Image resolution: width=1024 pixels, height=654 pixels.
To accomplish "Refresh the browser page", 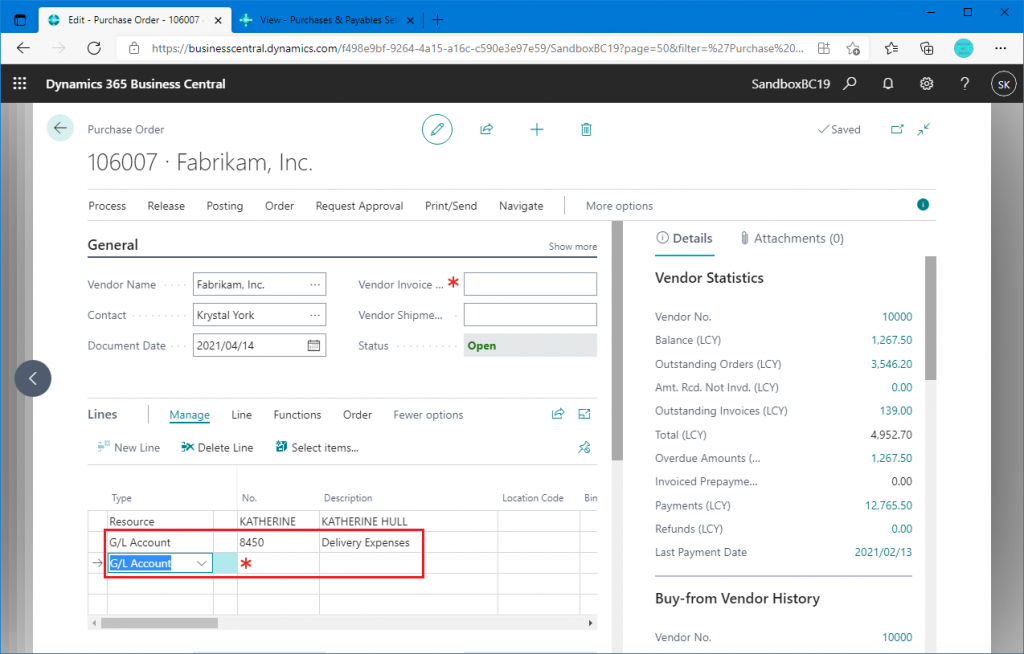I will 94,48.
